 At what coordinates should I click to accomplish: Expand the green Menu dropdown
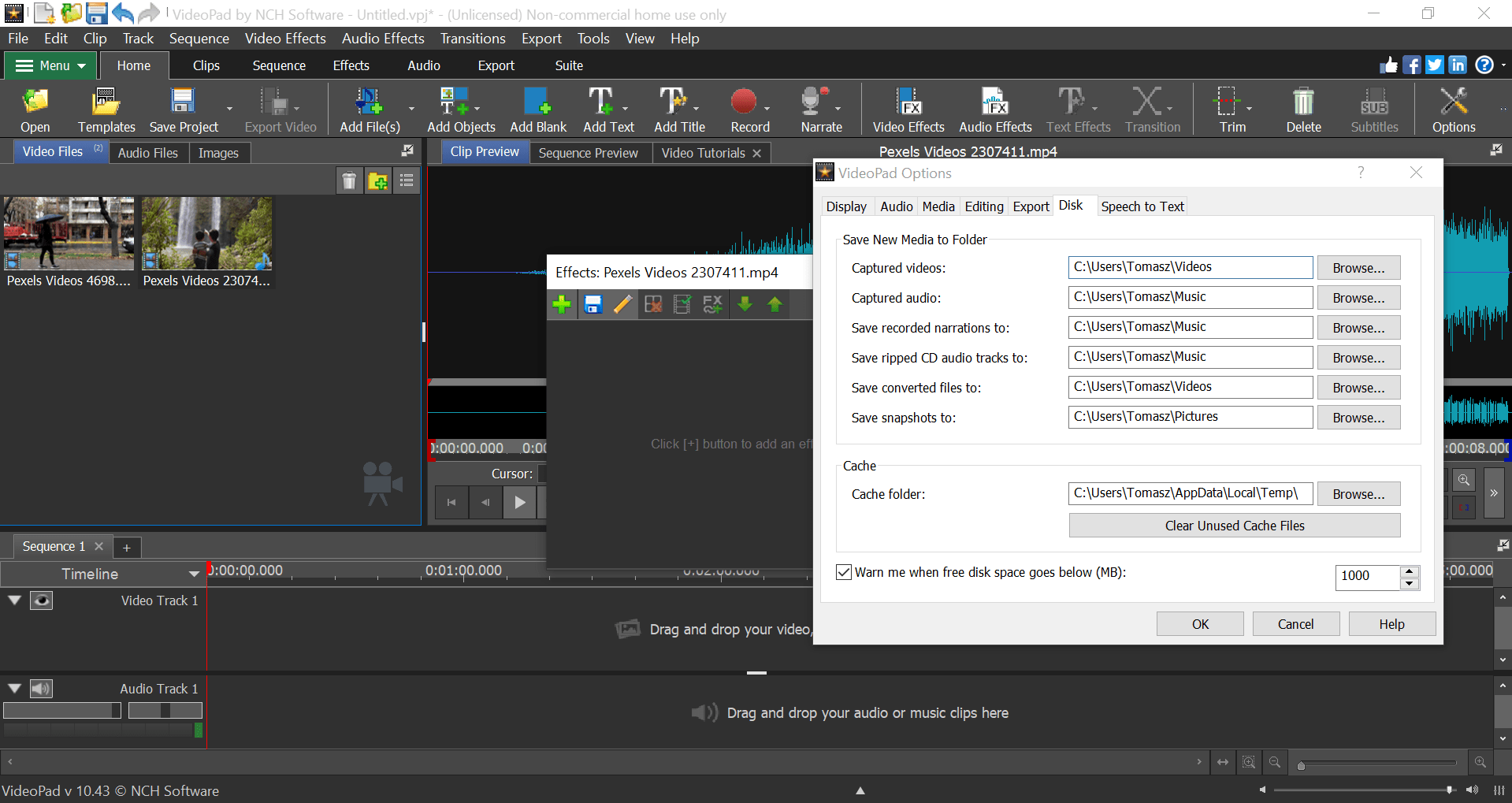[x=51, y=65]
